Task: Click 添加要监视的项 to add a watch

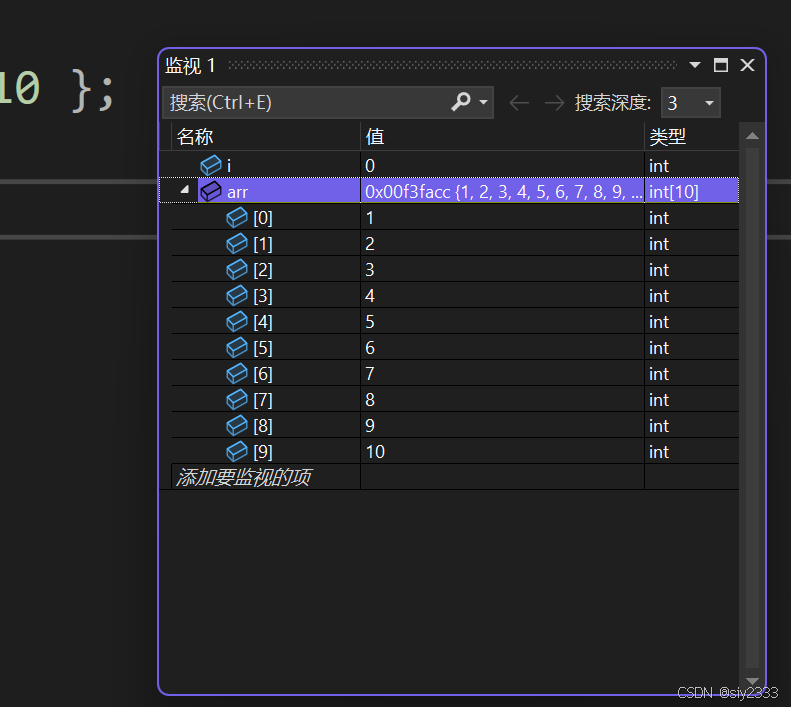Action: pyautogui.click(x=244, y=477)
